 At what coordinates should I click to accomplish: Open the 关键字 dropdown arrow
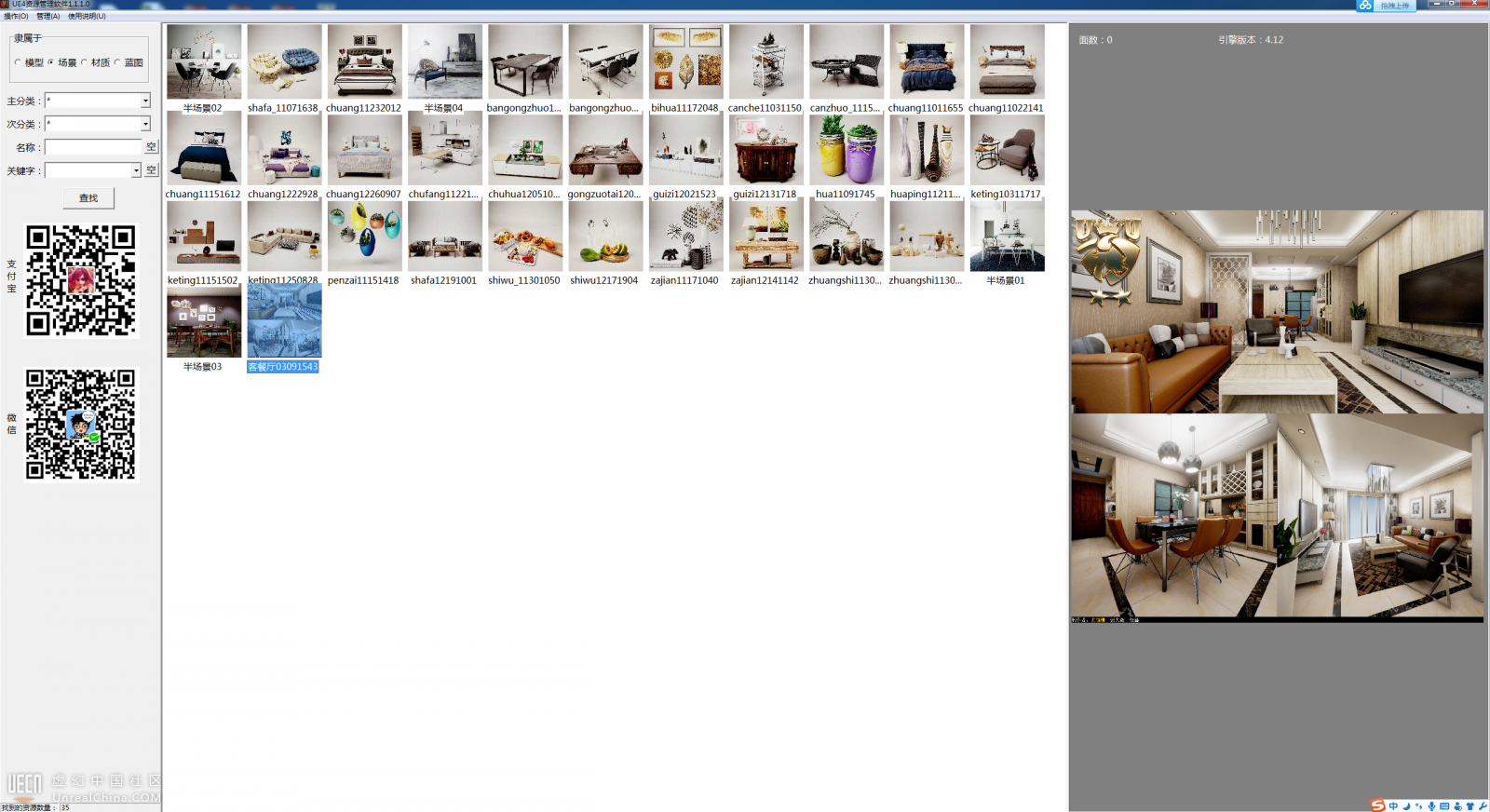coord(136,170)
